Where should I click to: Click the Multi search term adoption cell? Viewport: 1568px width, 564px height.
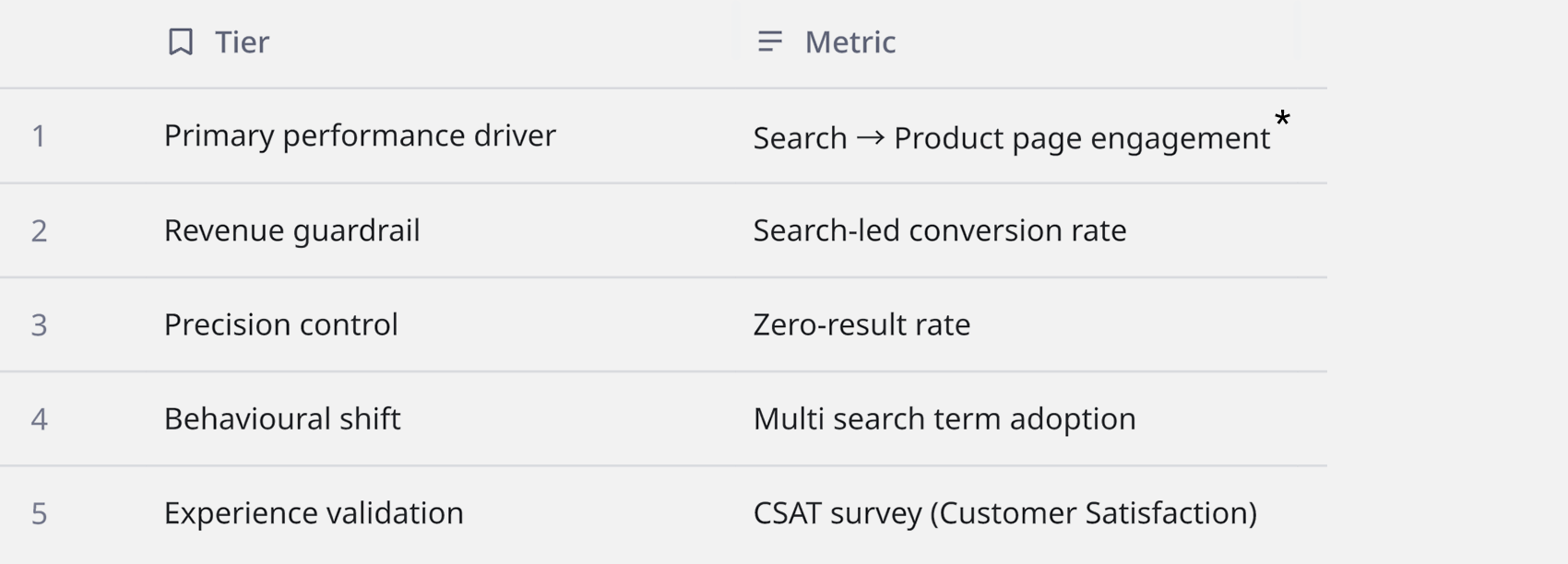[1031, 419]
